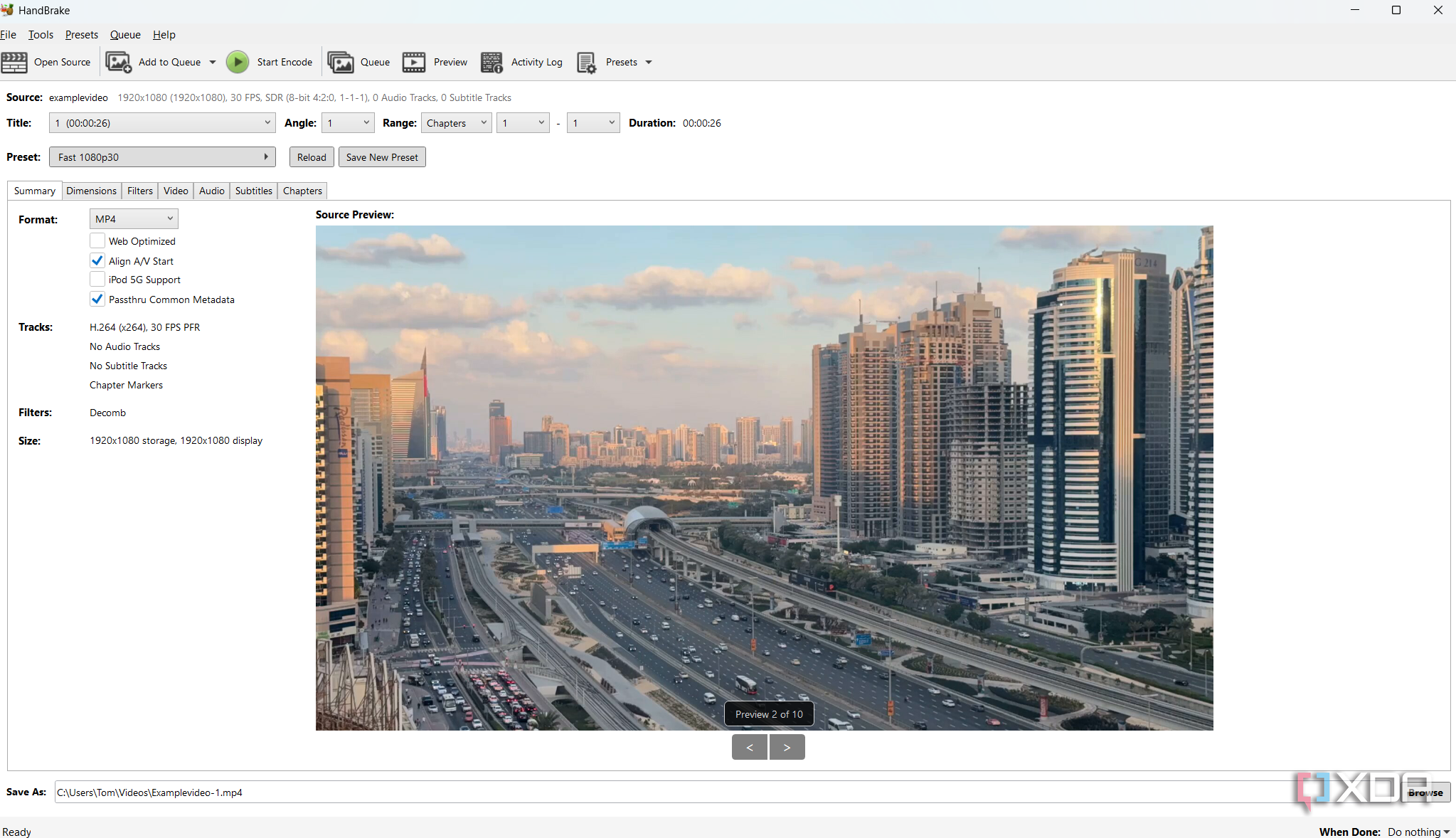This screenshot has width=1456, height=838.
Task: Click the Add to Queue picture icon
Action: (x=118, y=63)
